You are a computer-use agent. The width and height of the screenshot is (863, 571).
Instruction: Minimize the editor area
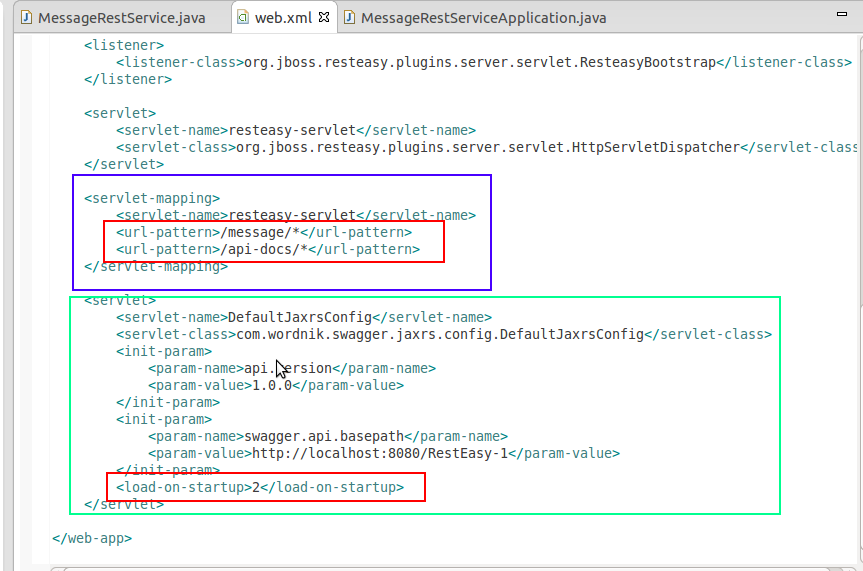coord(842,14)
